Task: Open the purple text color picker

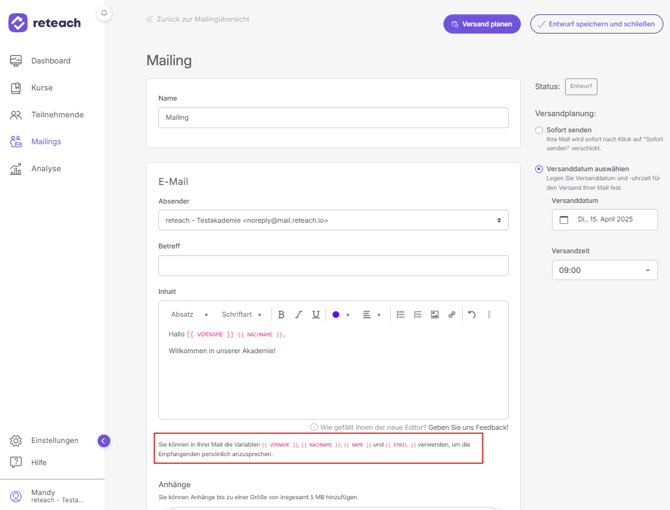Action: pos(341,315)
